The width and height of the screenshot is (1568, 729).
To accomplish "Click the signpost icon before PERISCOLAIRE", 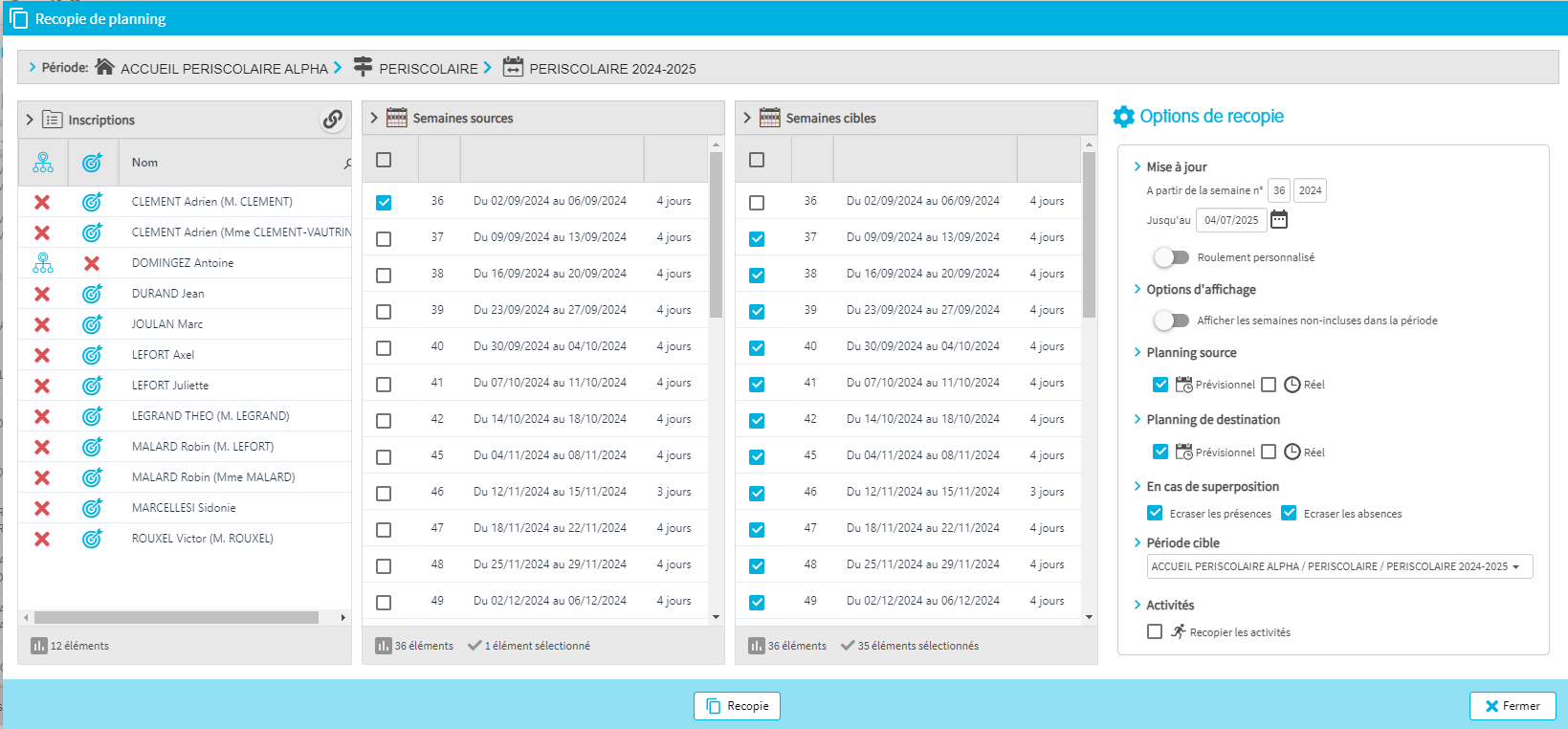I will [x=363, y=67].
